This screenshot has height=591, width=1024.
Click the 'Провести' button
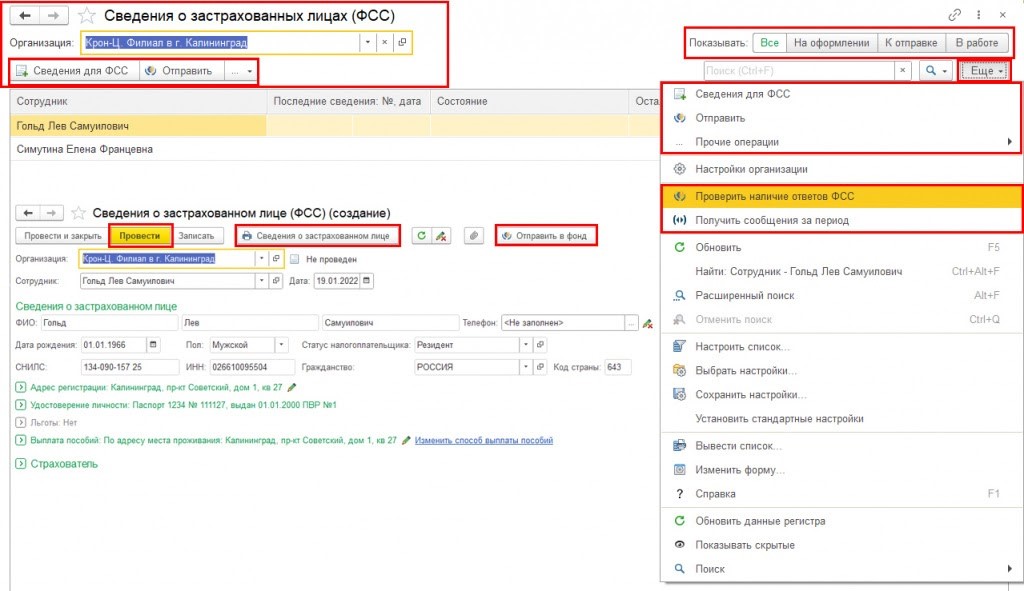click(x=140, y=236)
